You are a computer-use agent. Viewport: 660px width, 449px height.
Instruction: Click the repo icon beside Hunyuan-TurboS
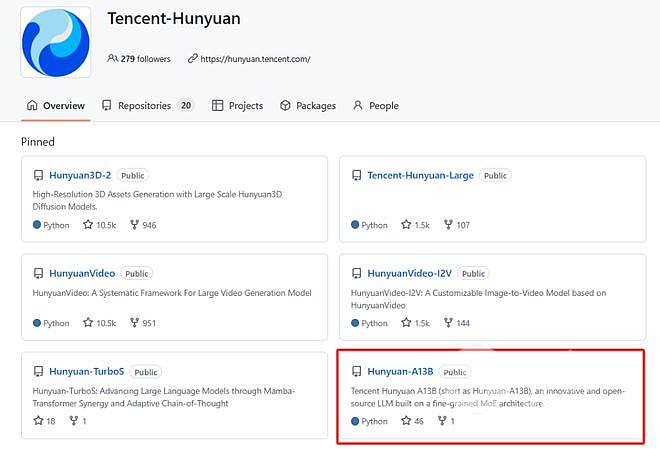pyautogui.click(x=38, y=371)
